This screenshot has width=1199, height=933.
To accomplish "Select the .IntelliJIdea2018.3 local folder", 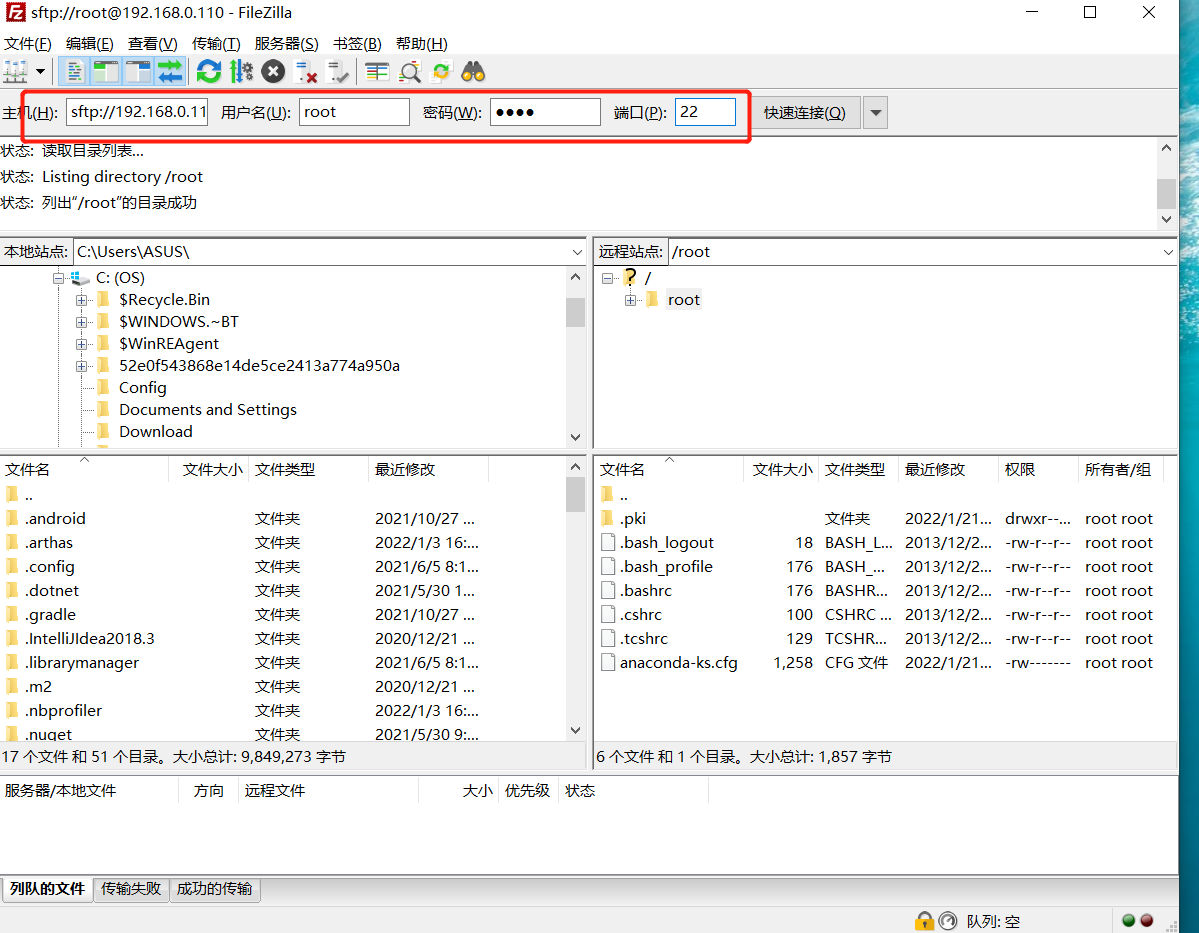I will [89, 639].
